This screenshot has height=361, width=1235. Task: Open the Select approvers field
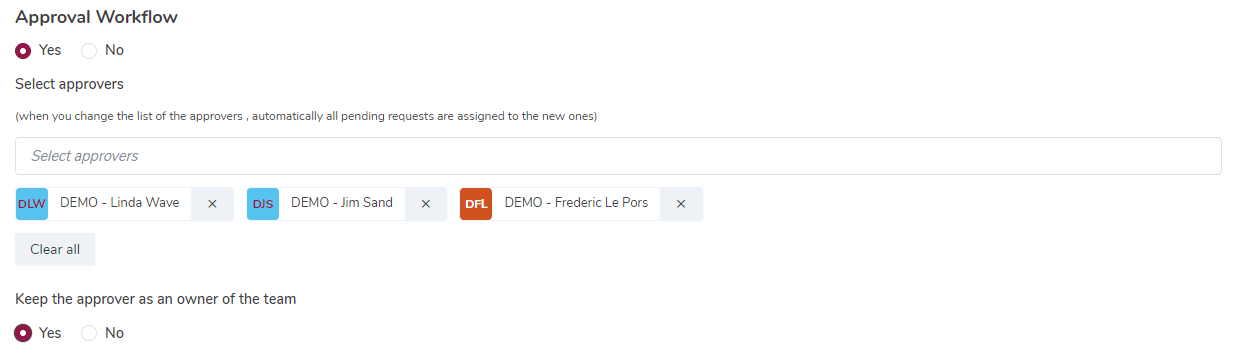coord(618,156)
